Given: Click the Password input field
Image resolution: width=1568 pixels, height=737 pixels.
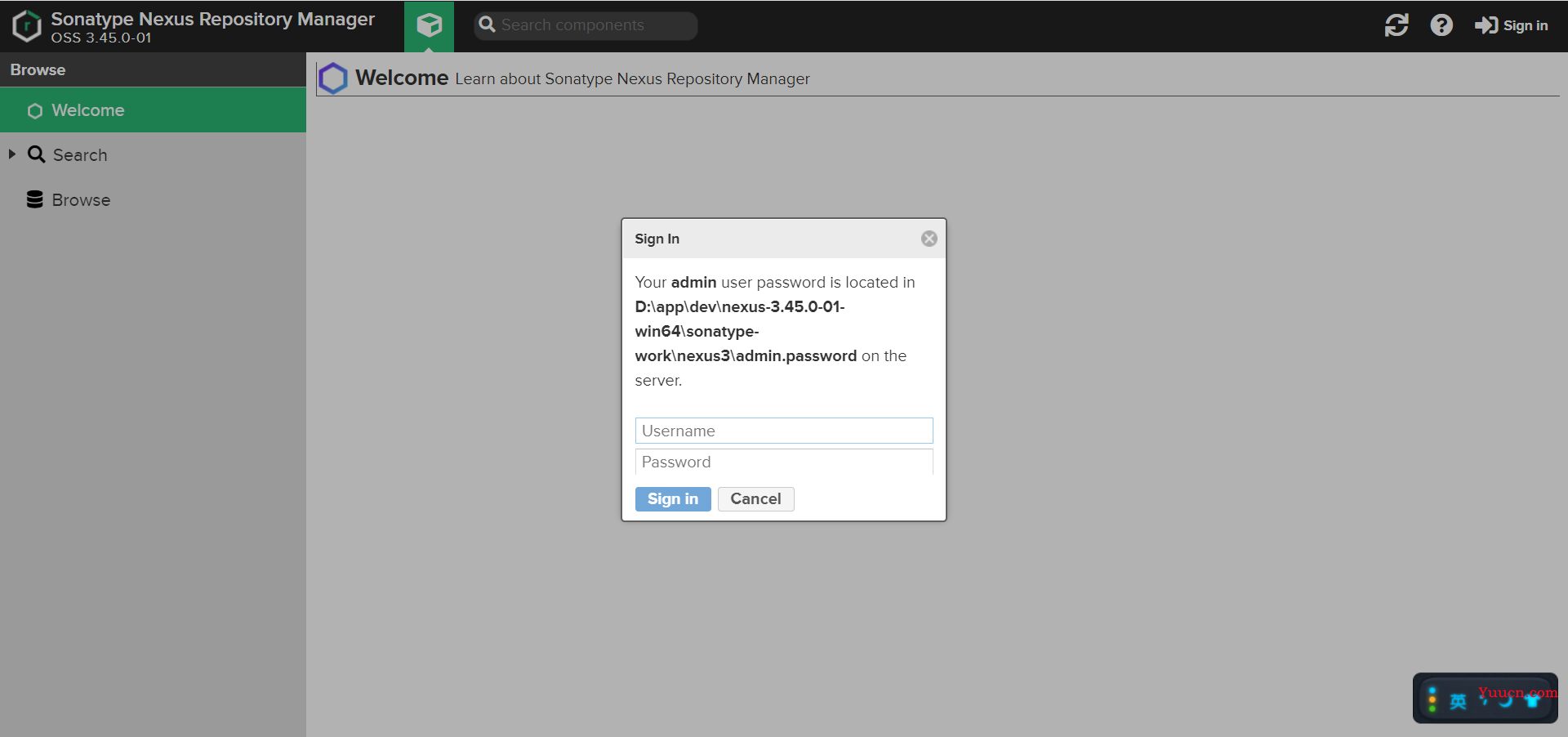Looking at the screenshot, I should 784,462.
